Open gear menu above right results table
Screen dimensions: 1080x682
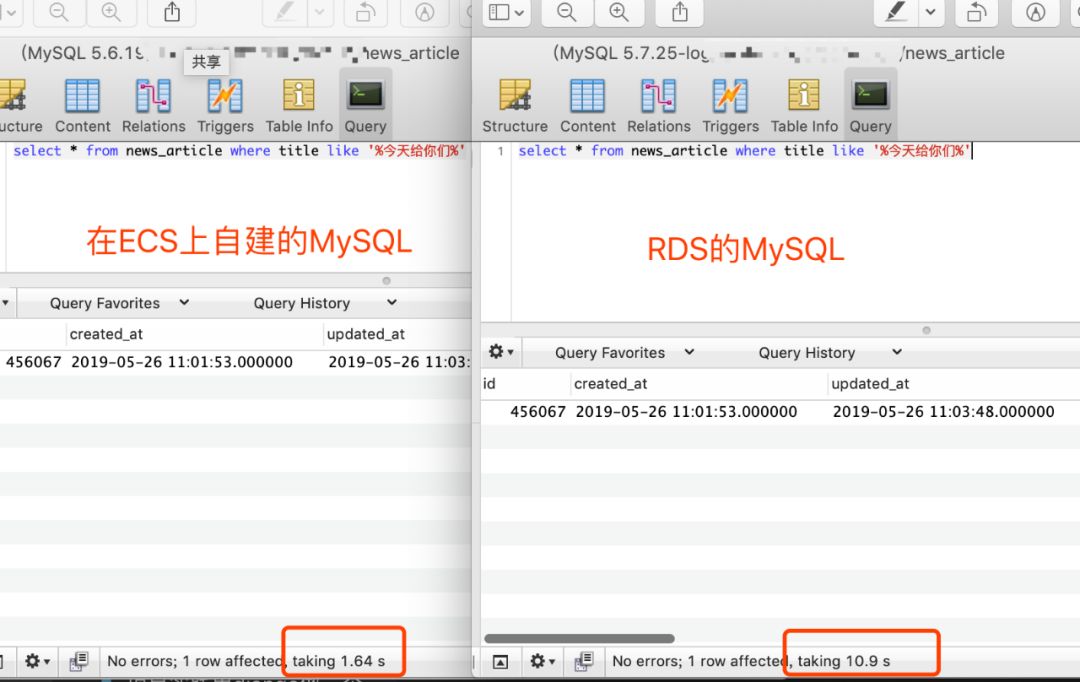501,352
